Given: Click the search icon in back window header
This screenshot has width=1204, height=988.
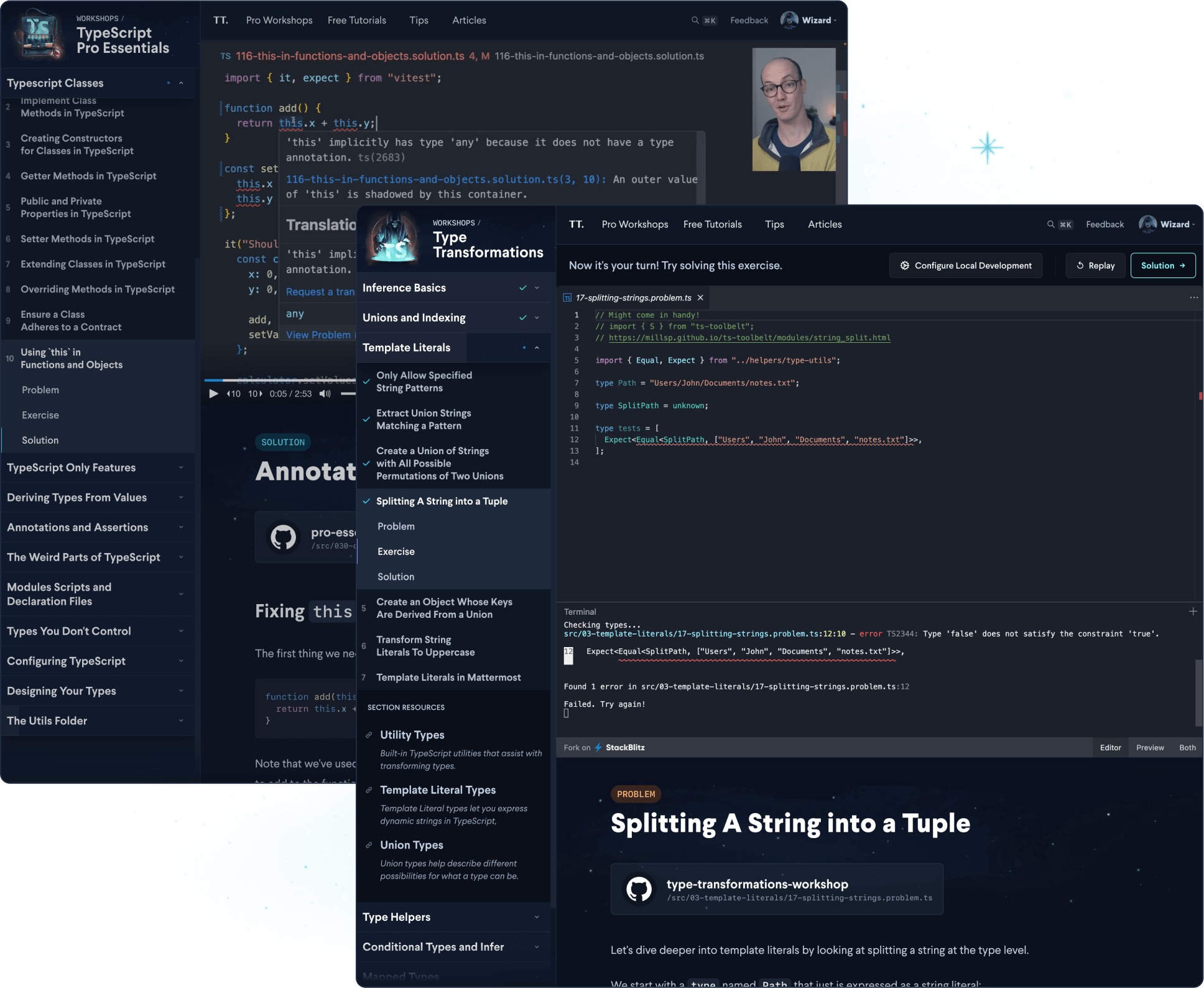Looking at the screenshot, I should (x=695, y=21).
